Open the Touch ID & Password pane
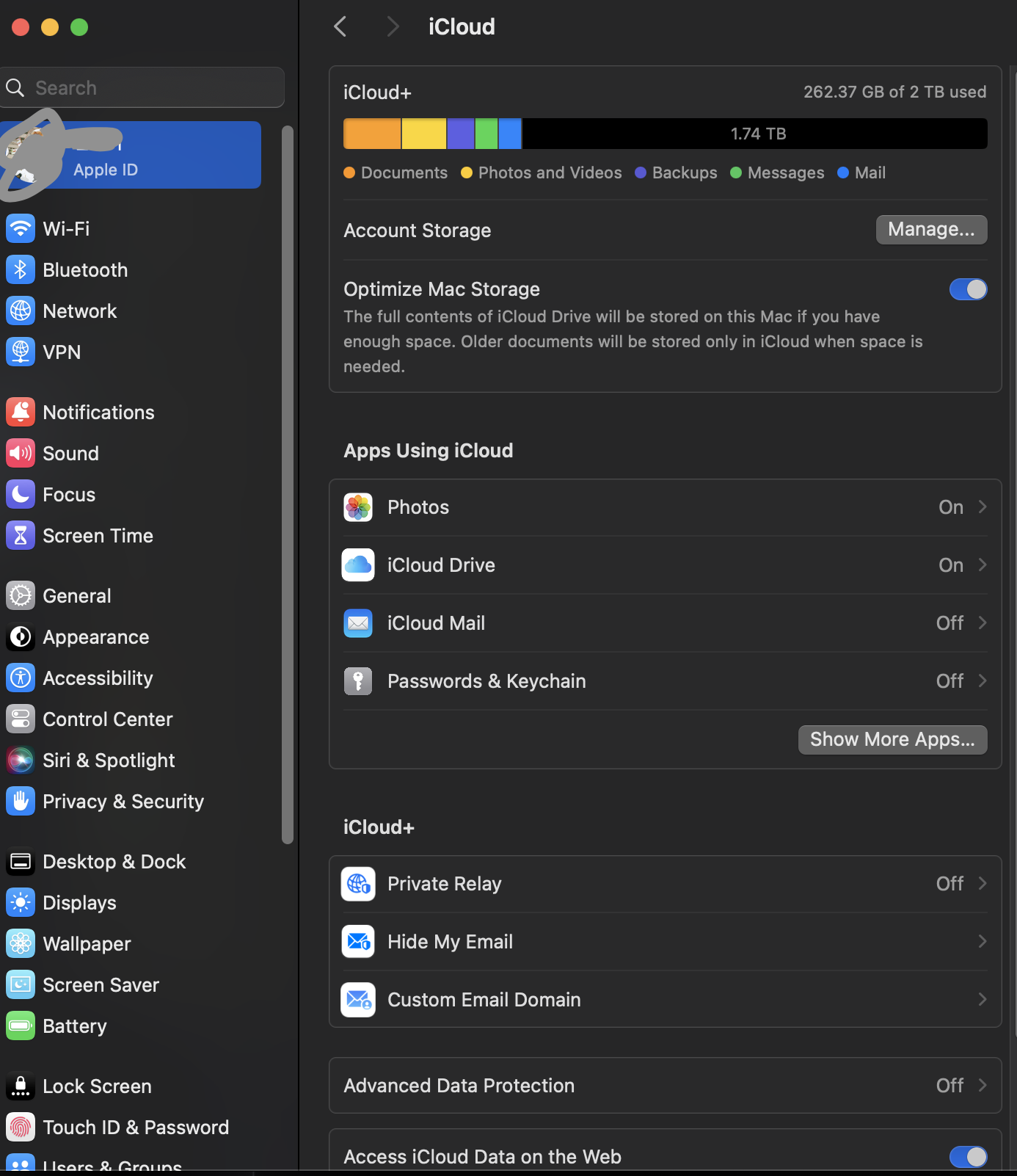 pos(131,1127)
